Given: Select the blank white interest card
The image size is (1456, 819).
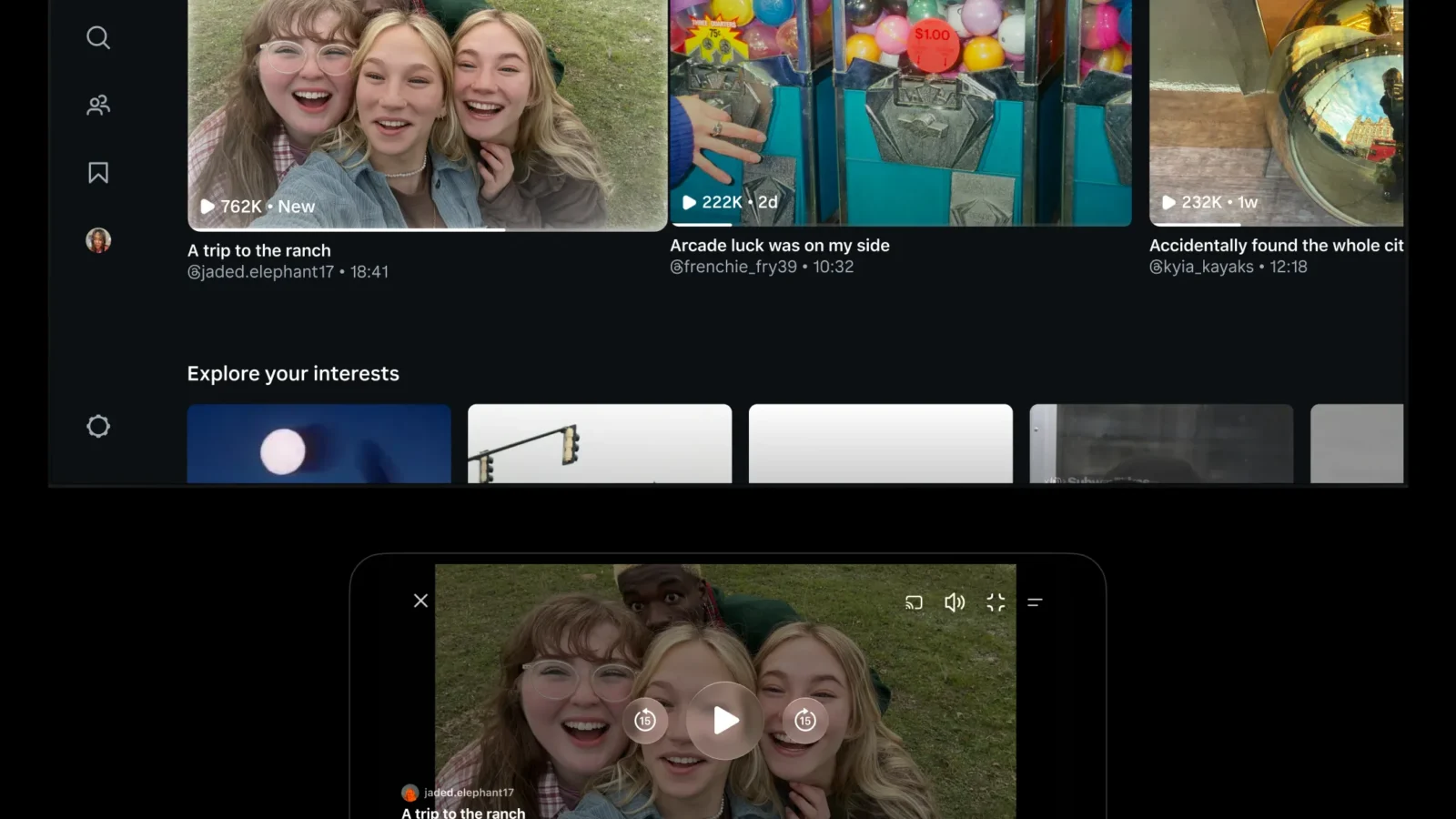Looking at the screenshot, I should (881, 443).
